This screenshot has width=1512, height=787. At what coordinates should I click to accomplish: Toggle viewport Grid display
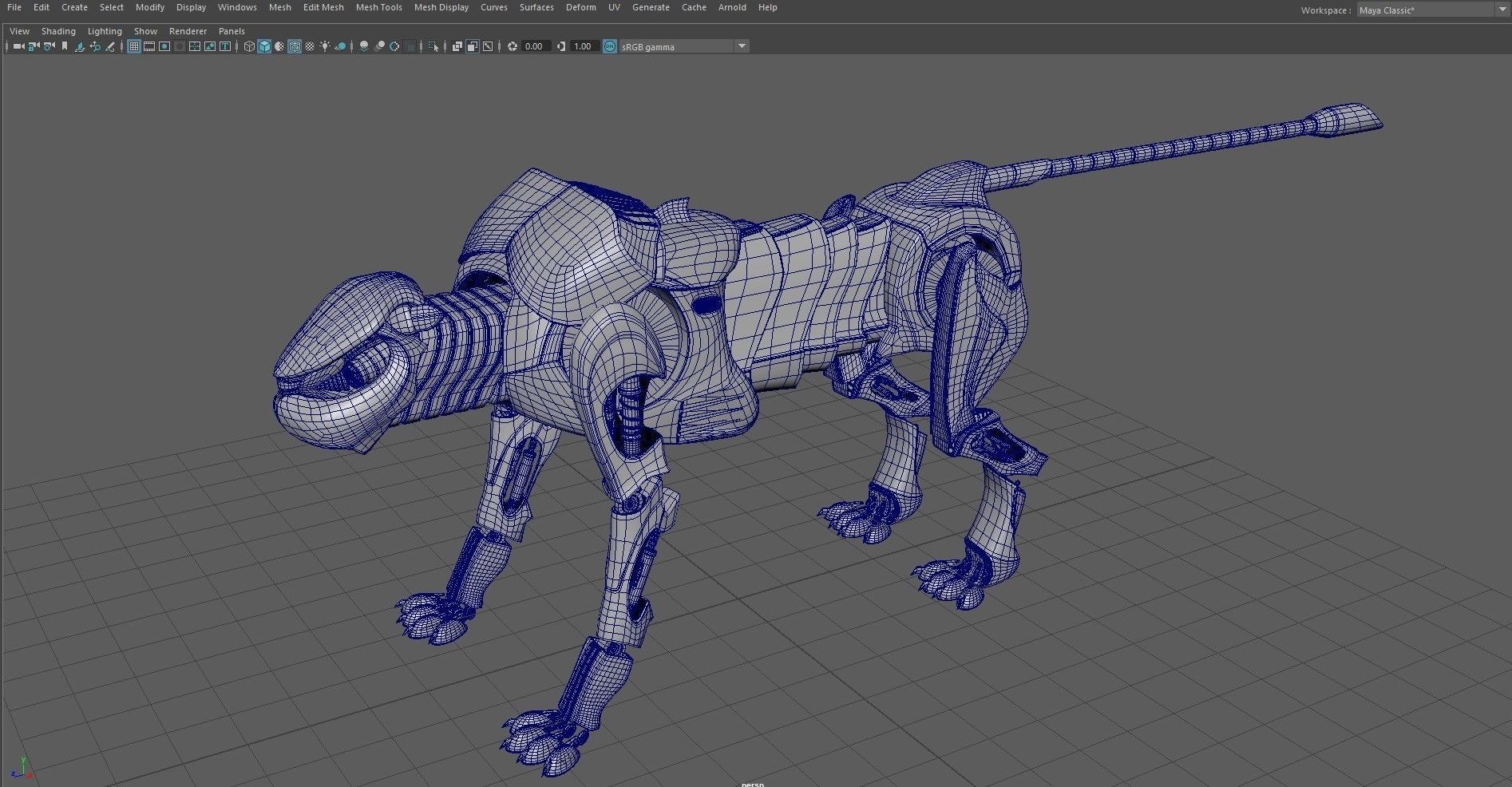pos(134,46)
